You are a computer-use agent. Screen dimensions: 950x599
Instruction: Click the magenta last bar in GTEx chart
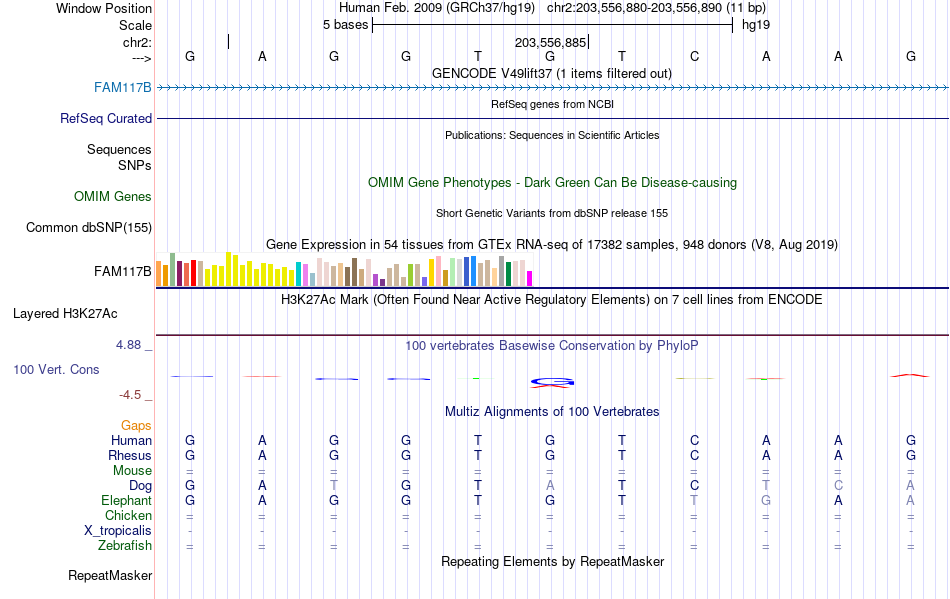[x=530, y=279]
